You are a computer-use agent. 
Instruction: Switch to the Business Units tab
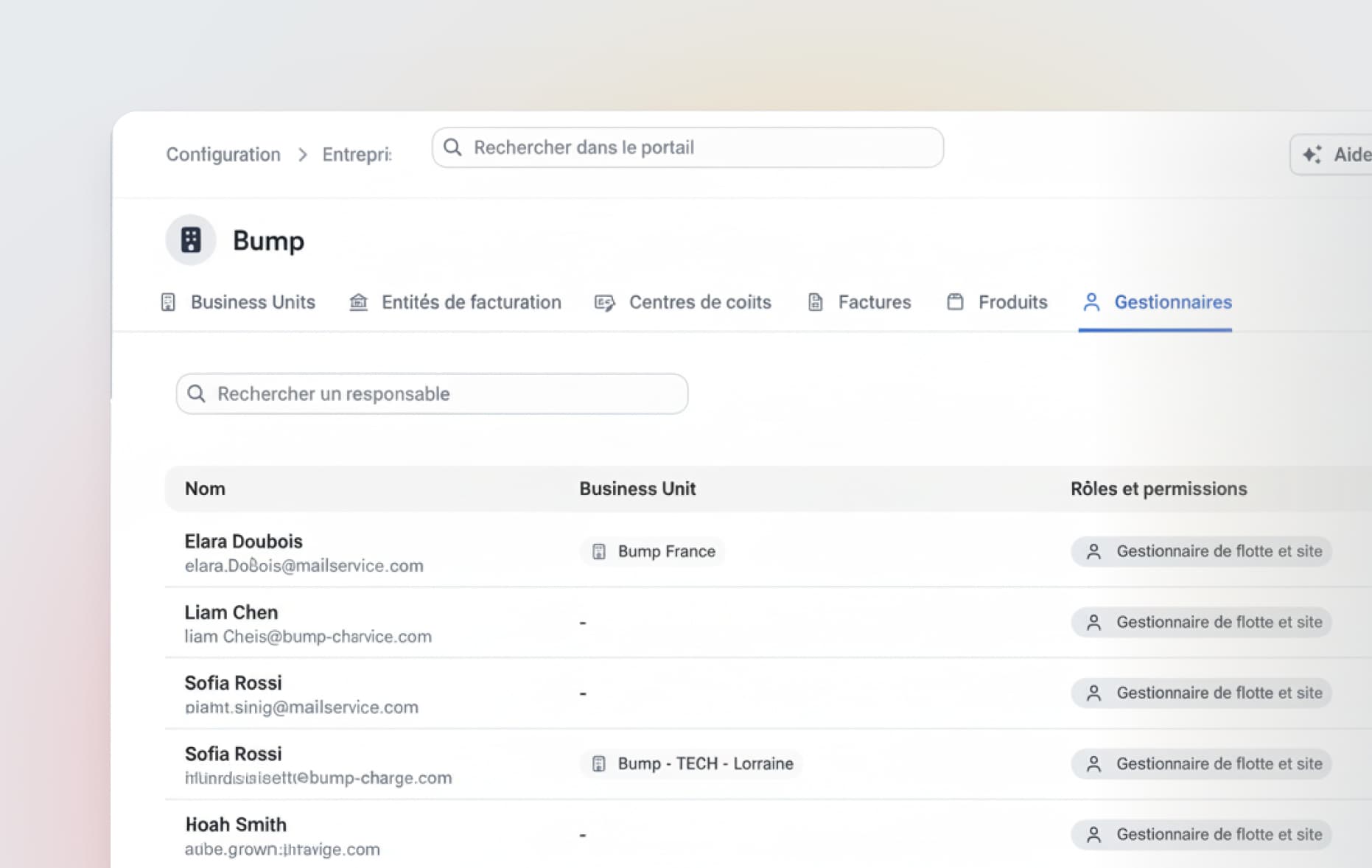click(252, 302)
